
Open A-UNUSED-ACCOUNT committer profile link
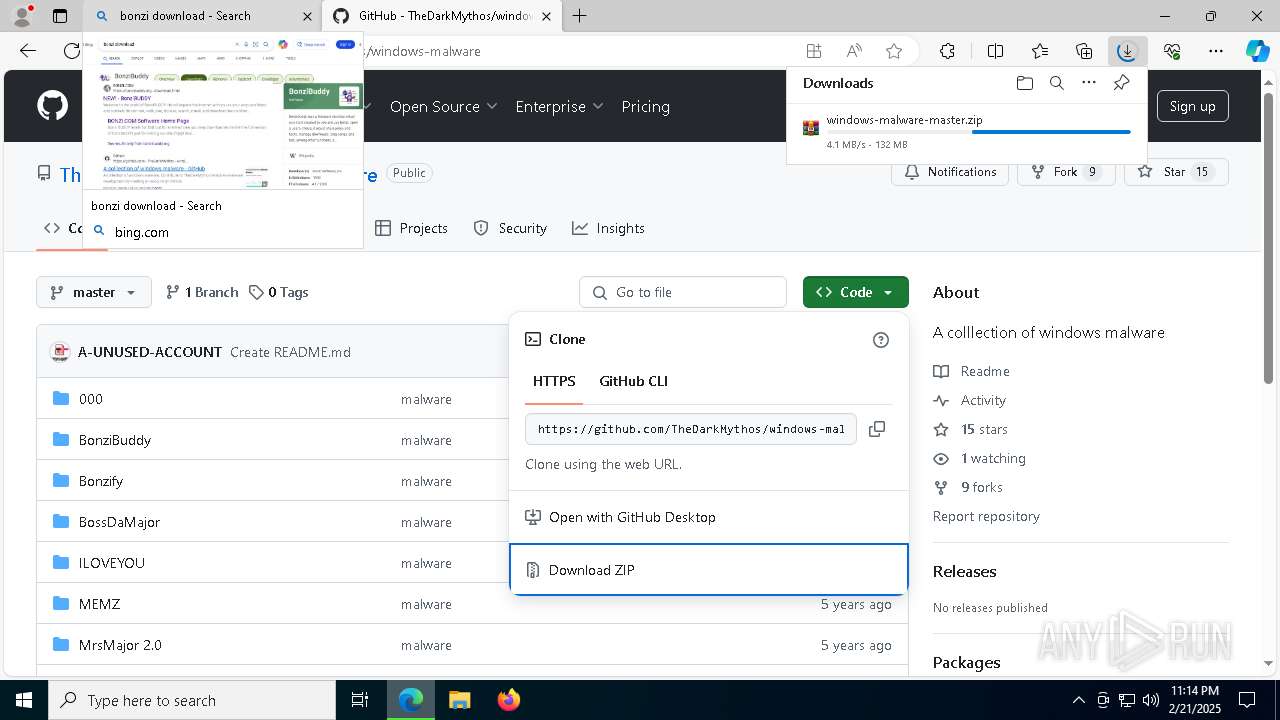(x=150, y=352)
